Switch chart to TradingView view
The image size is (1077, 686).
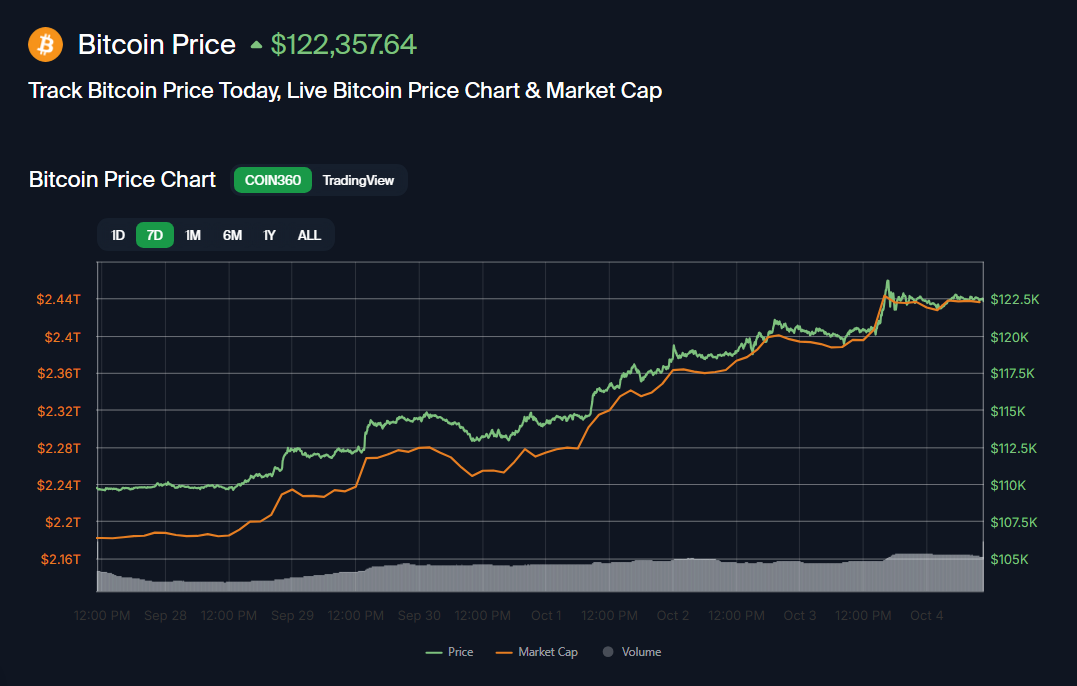[x=358, y=180]
